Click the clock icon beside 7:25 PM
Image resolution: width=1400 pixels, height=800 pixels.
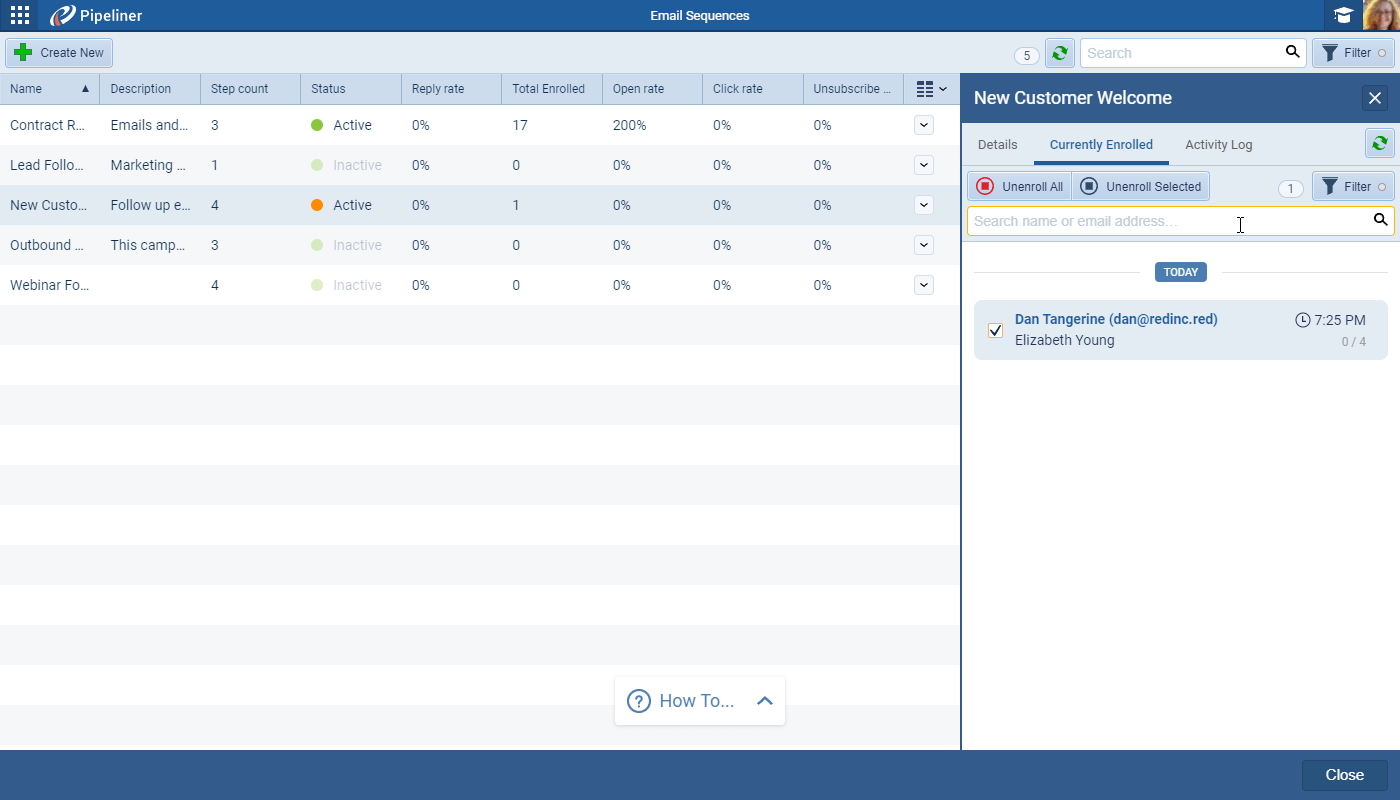[1303, 319]
